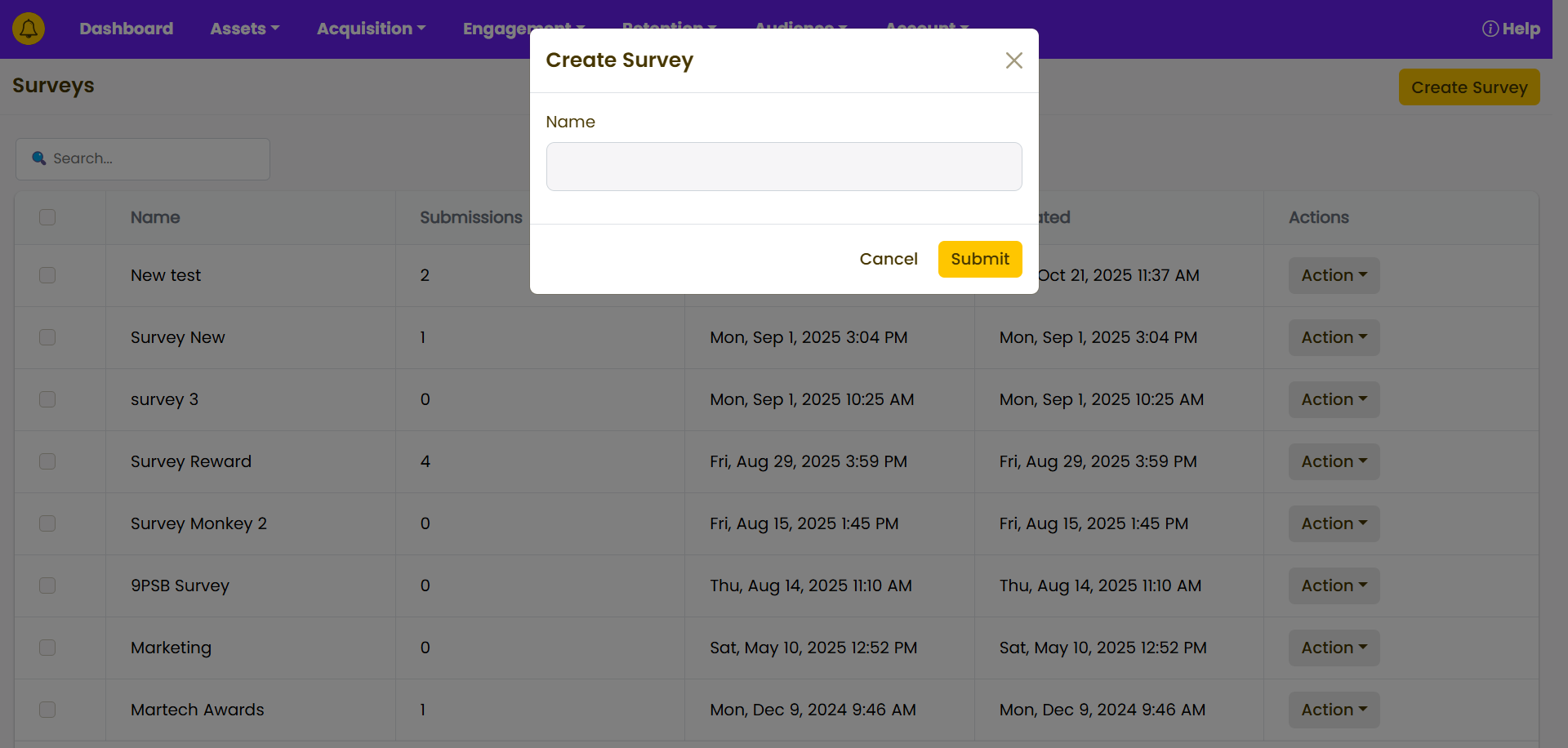The width and height of the screenshot is (1568, 748).
Task: Open the Acquisition navigation menu
Action: [371, 29]
